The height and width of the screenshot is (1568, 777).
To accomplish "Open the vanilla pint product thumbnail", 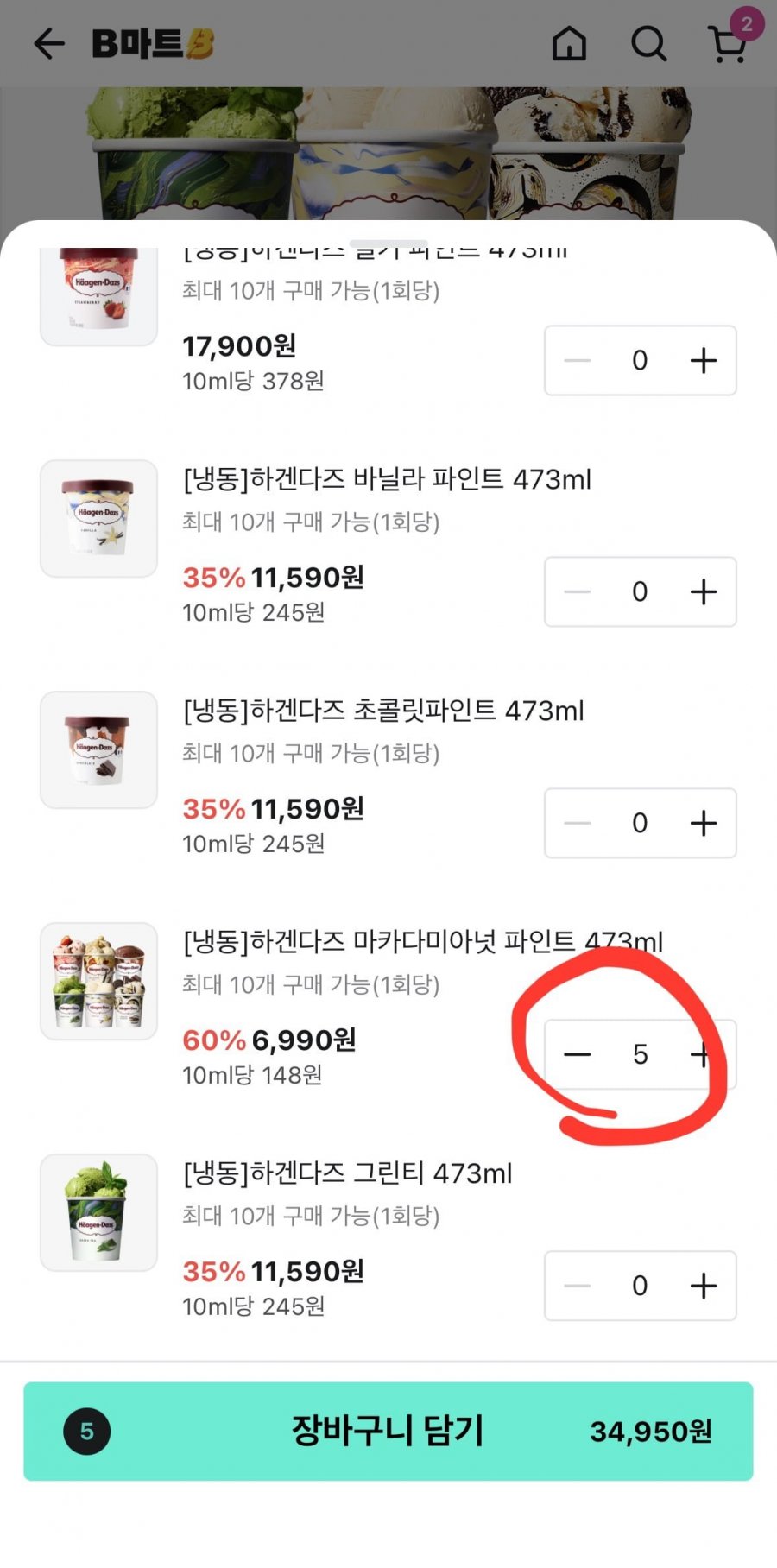I will click(x=98, y=518).
